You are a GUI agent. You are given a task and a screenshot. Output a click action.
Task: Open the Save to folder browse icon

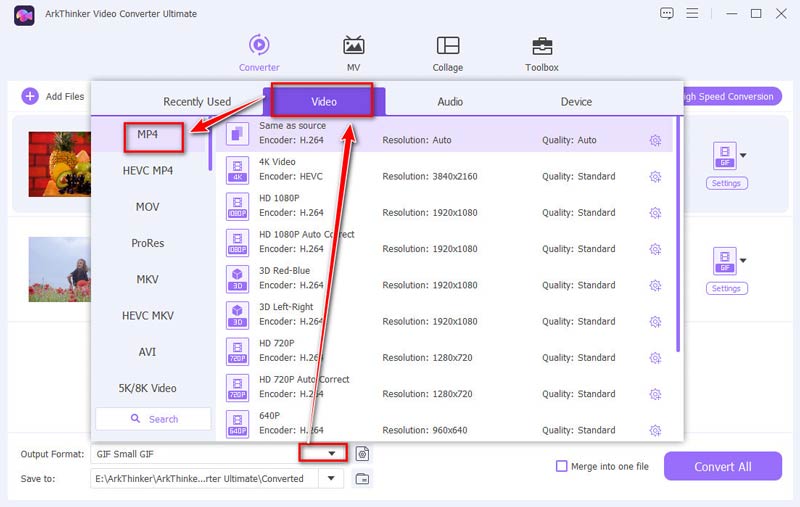(x=362, y=478)
